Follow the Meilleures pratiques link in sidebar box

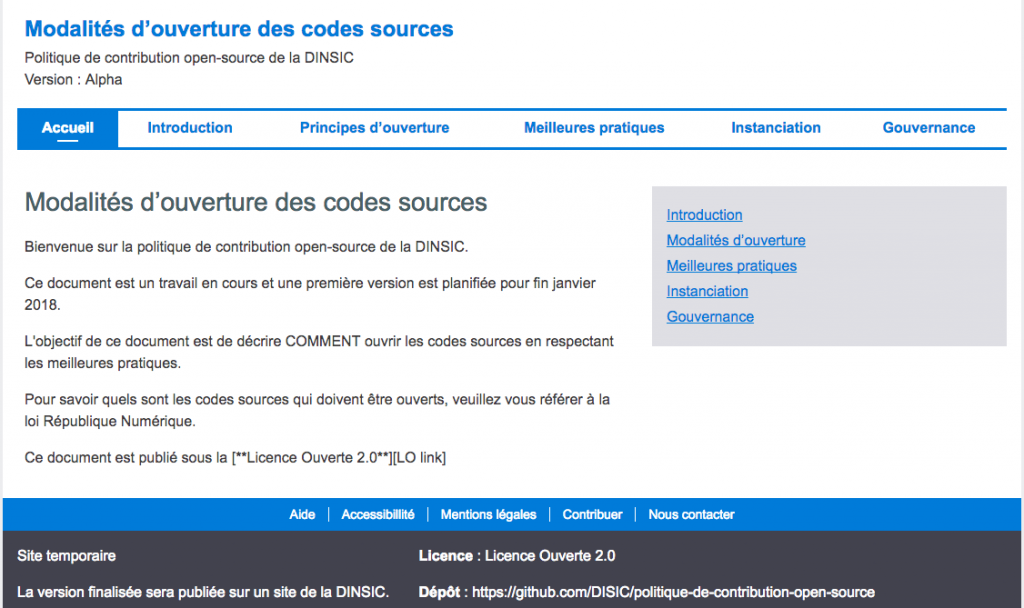732,266
